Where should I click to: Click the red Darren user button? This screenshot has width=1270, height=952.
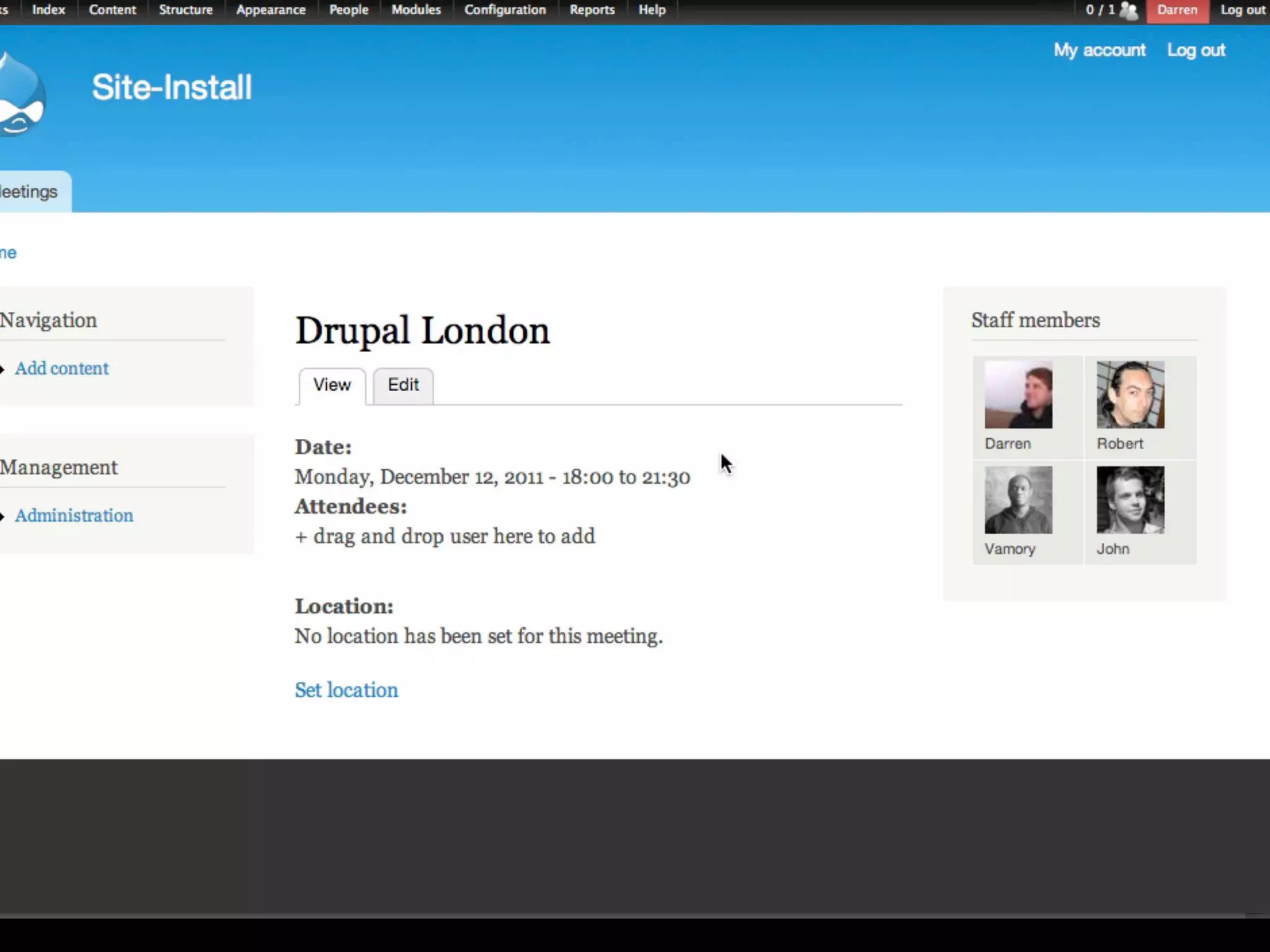pos(1177,11)
